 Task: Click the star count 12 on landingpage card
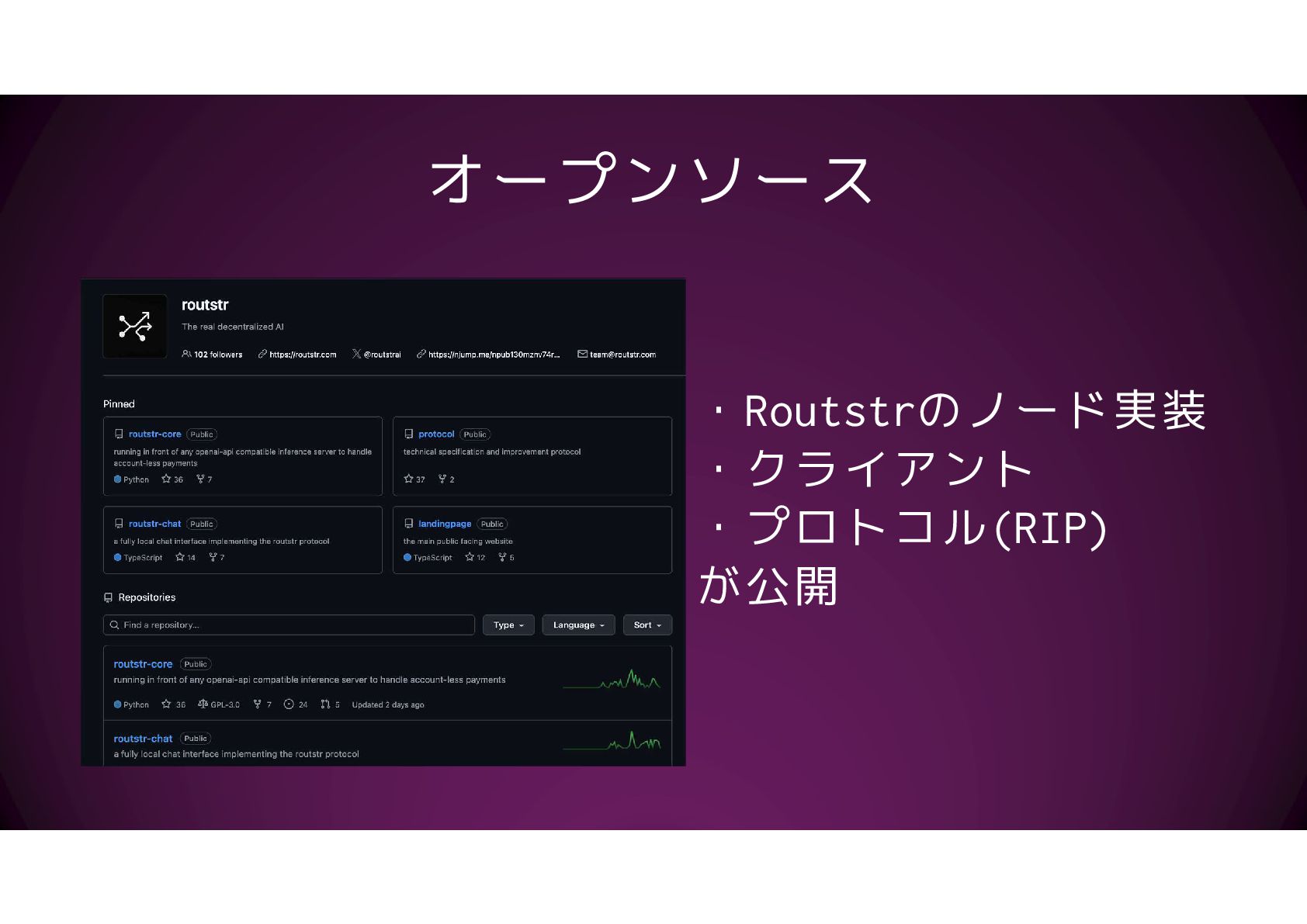[x=475, y=558]
